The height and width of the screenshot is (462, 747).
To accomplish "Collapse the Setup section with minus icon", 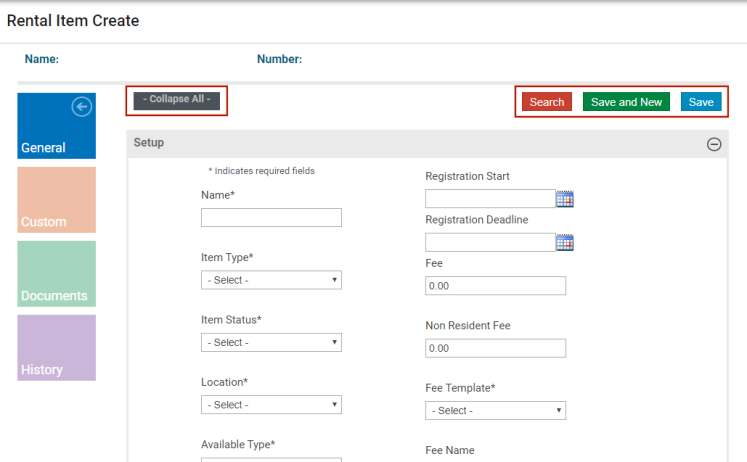I will (x=714, y=144).
